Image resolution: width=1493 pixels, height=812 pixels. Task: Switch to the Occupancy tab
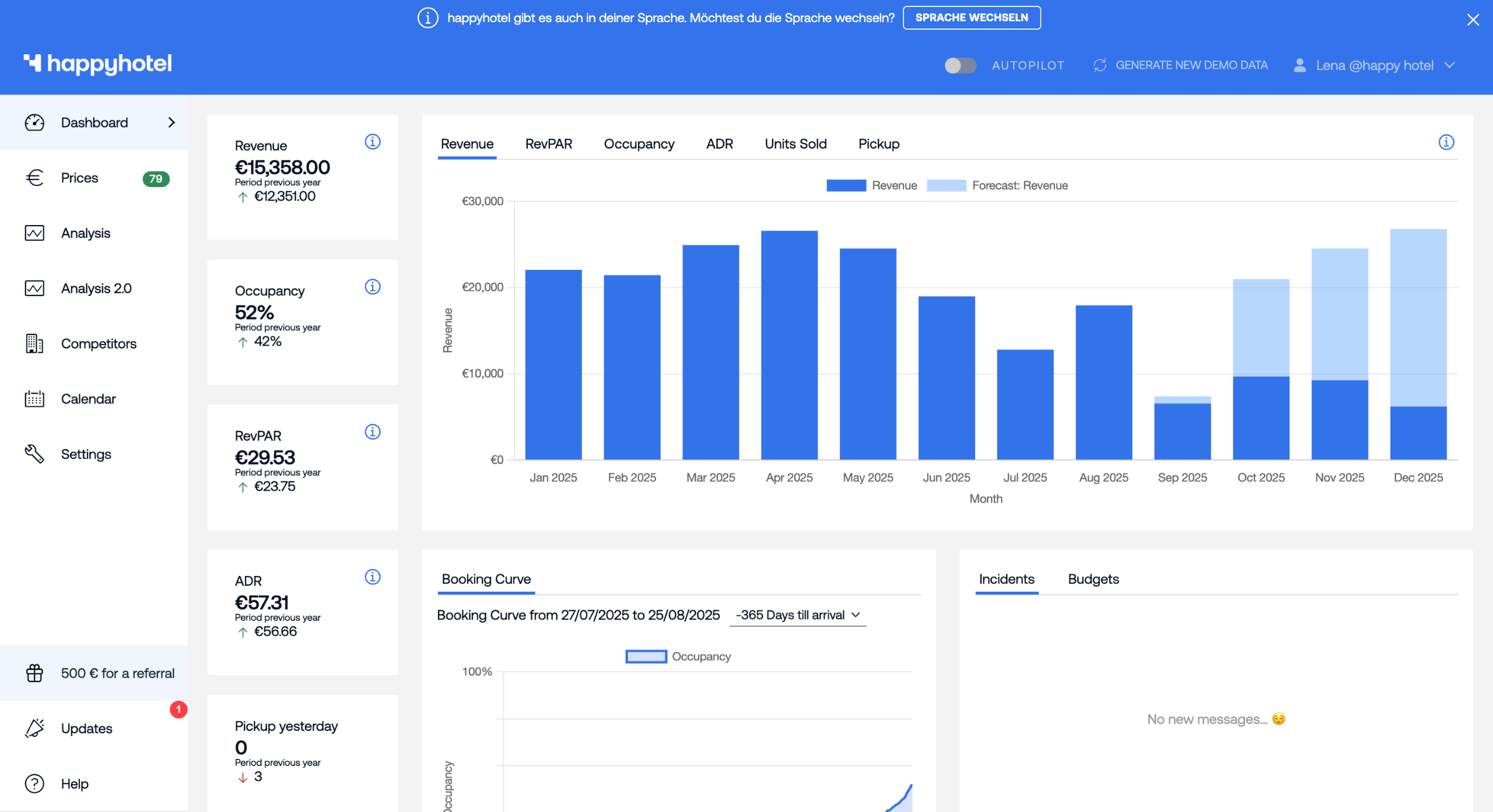point(639,143)
